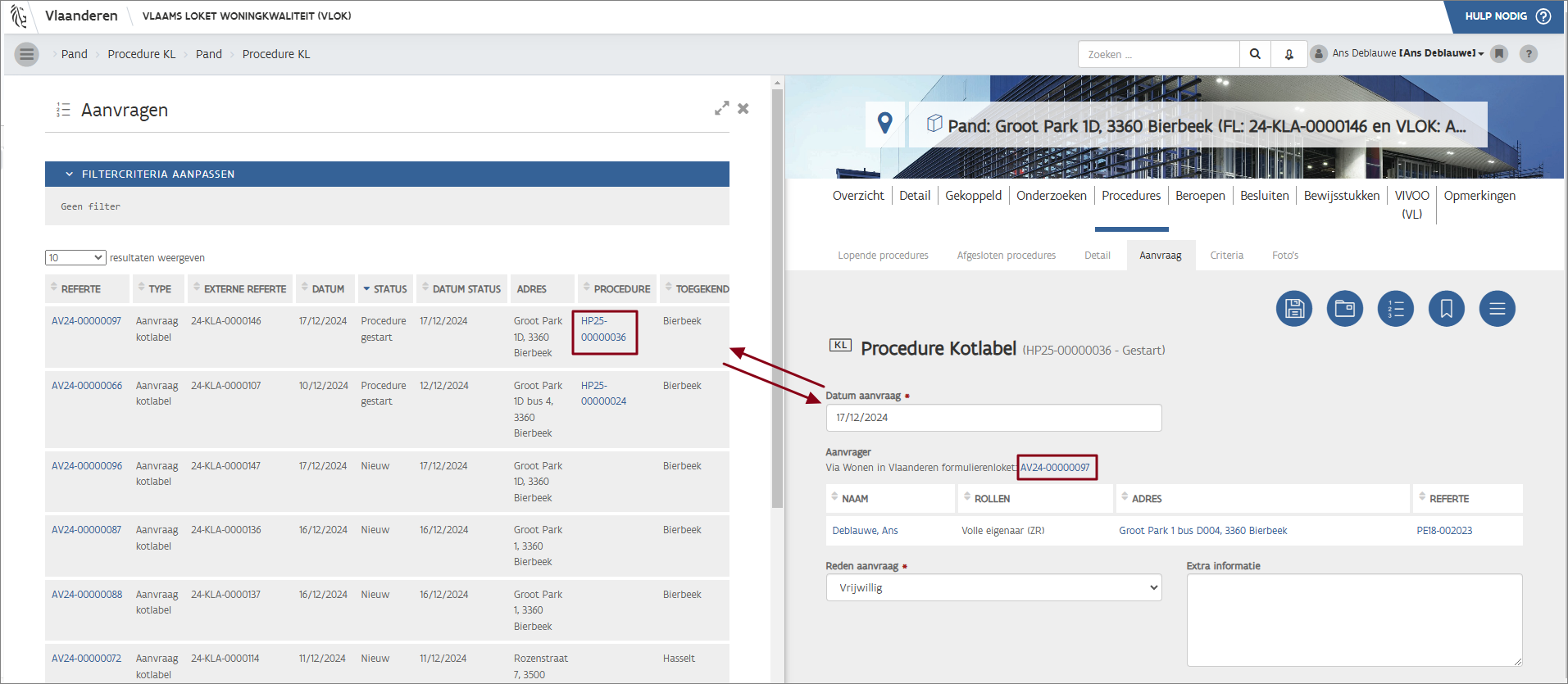Close the Aanvragen panel
Image resolution: width=1568 pixels, height=684 pixels.
tap(743, 108)
